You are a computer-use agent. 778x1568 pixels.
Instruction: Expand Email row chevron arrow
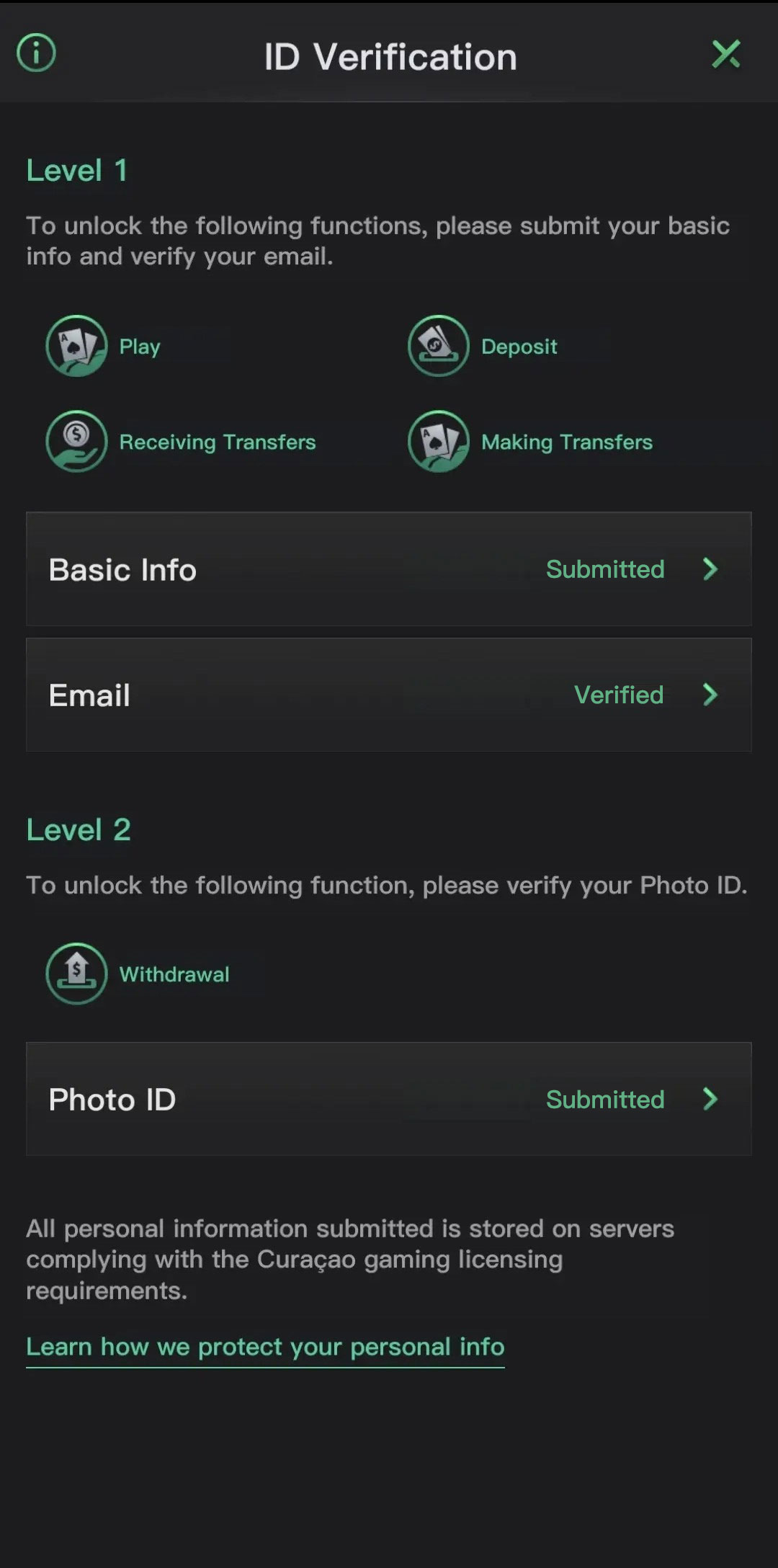710,695
